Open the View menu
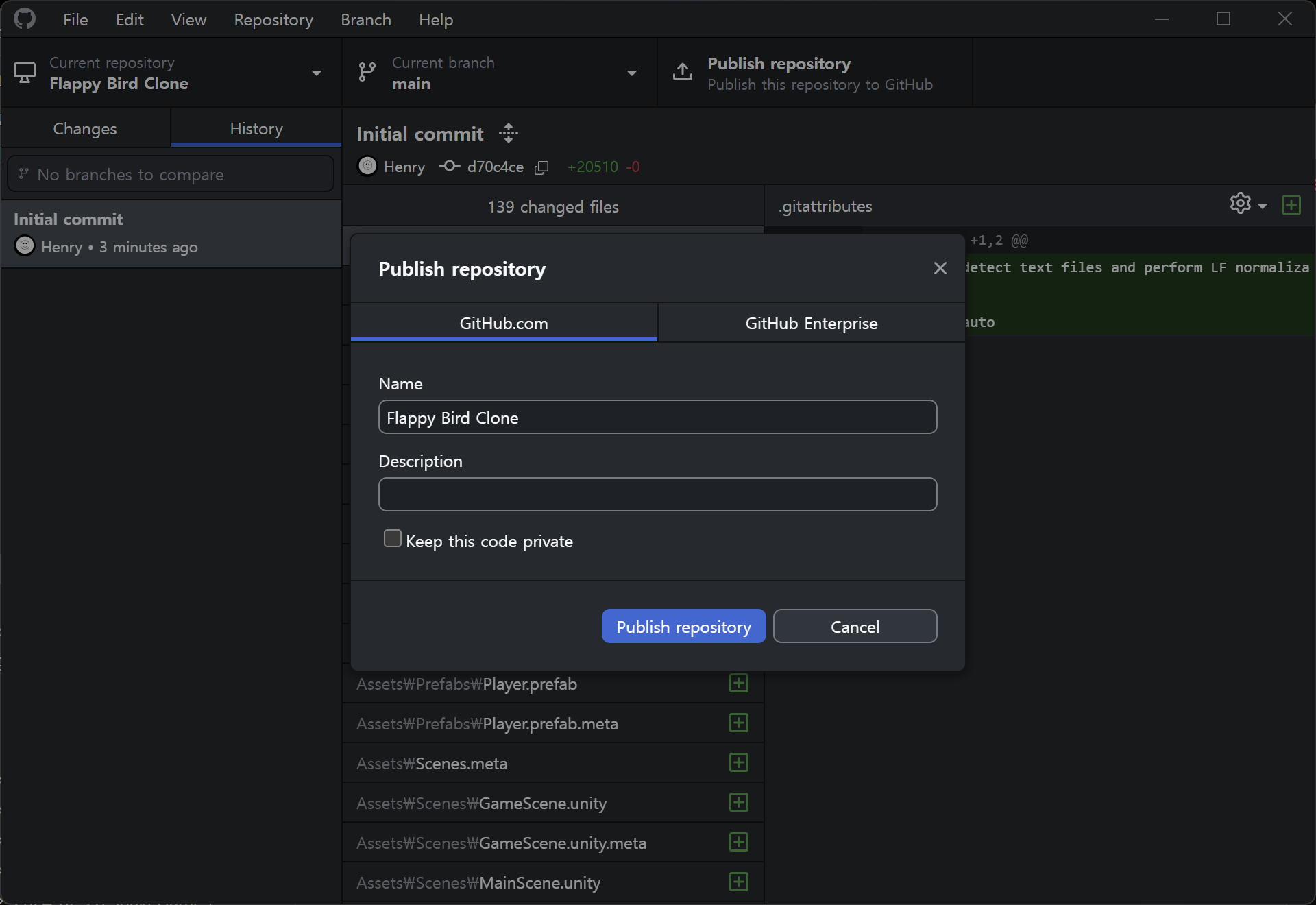 pyautogui.click(x=188, y=20)
